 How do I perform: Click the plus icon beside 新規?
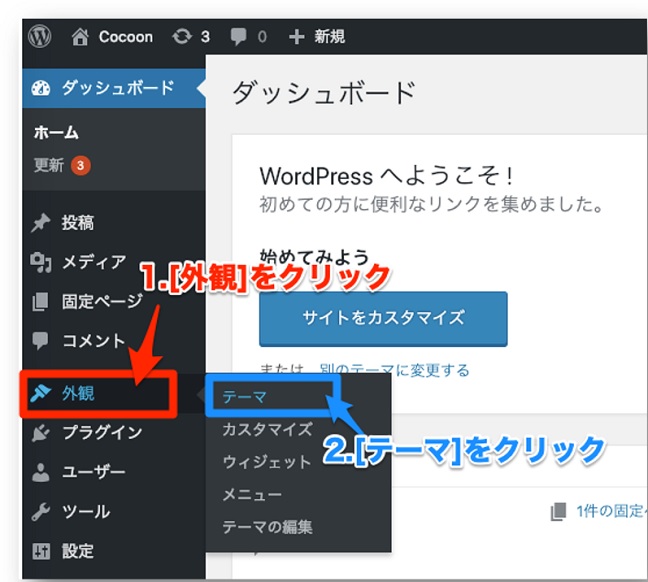point(297,37)
